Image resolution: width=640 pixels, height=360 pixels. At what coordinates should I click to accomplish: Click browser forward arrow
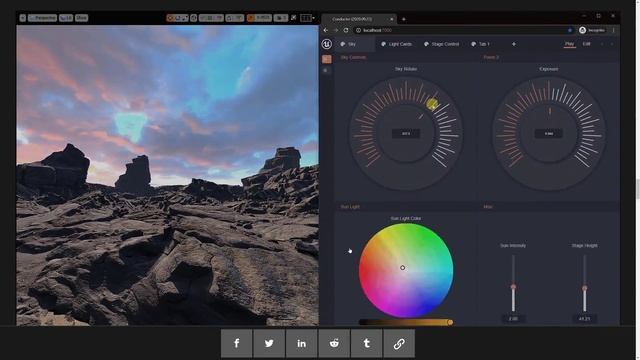coord(336,30)
